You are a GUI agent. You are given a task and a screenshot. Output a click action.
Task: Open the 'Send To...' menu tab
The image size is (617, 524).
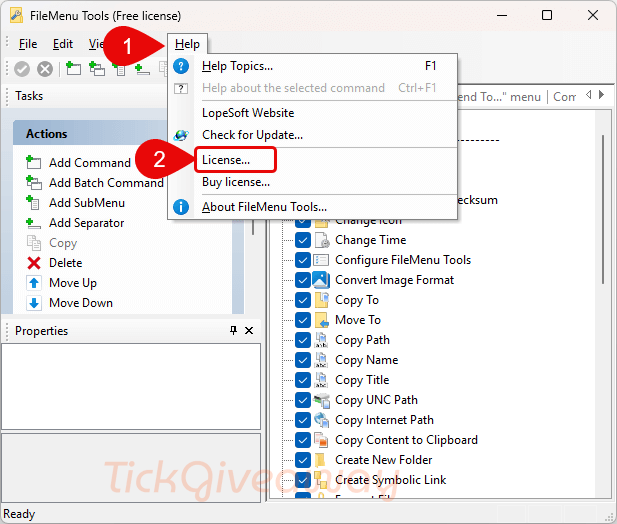coord(500,97)
